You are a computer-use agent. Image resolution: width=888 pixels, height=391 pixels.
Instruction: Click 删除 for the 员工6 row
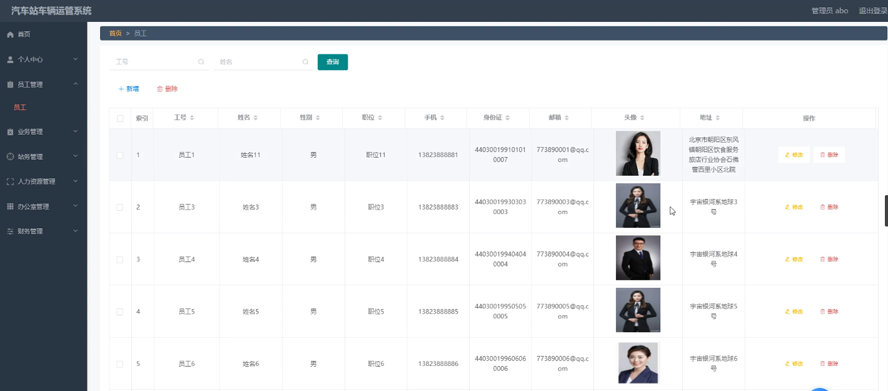pos(829,364)
